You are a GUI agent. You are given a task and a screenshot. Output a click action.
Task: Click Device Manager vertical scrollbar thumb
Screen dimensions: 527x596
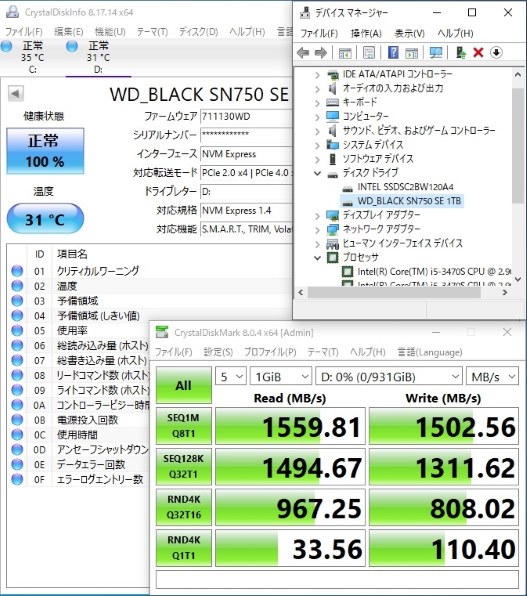coord(517,146)
